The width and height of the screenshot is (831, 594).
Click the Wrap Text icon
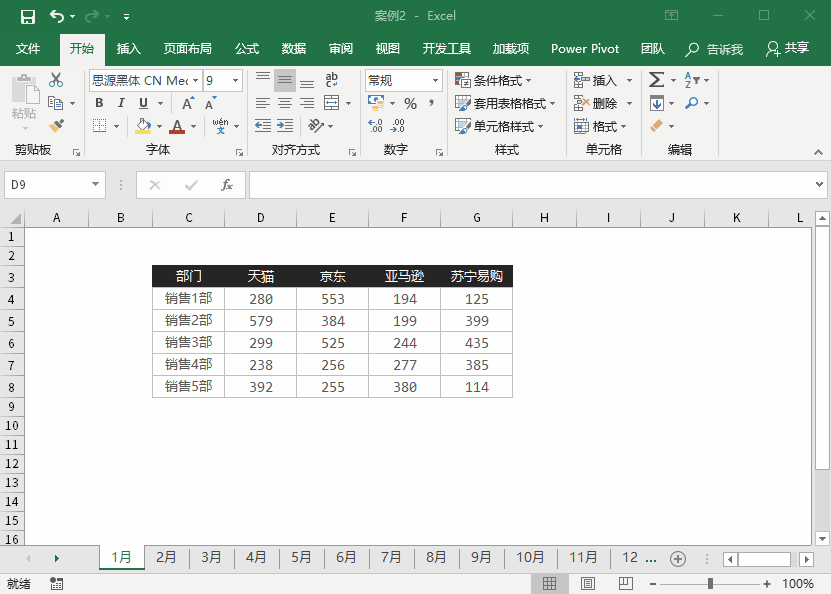(x=332, y=80)
